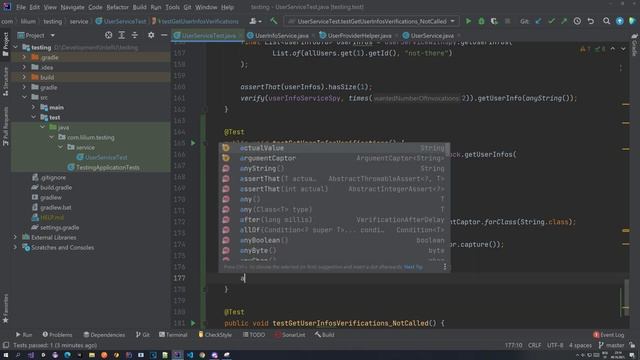Viewport: 640px width, 360px height.
Task: Open the Navigate menu
Action: point(72,7)
